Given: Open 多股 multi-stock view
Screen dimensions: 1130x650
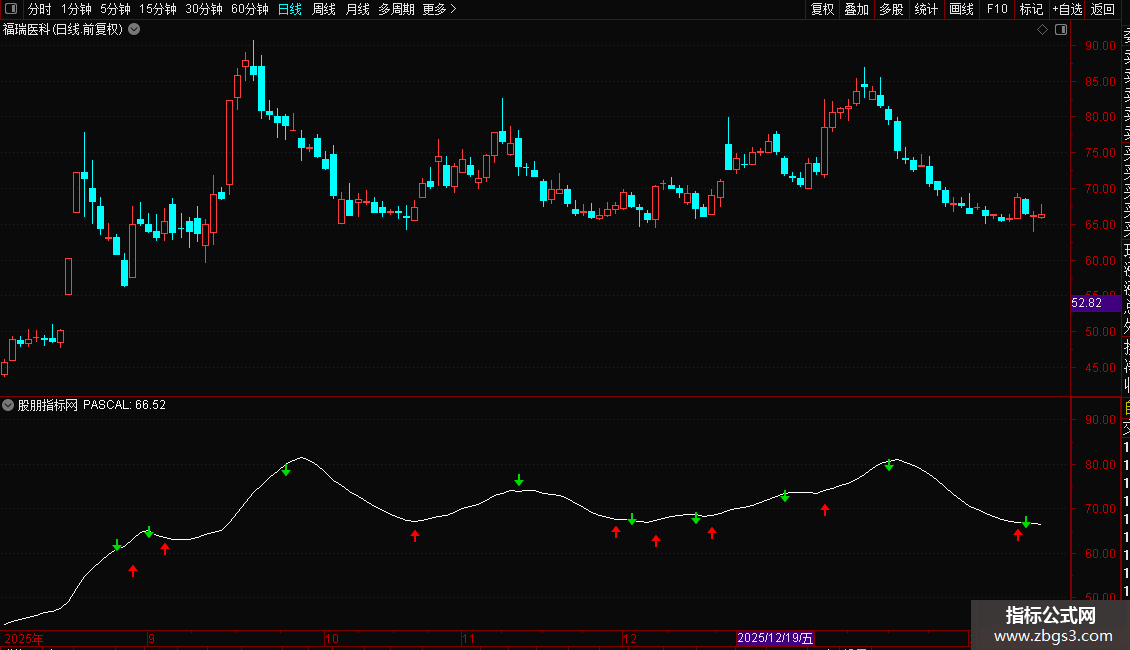Looking at the screenshot, I should pos(891,9).
